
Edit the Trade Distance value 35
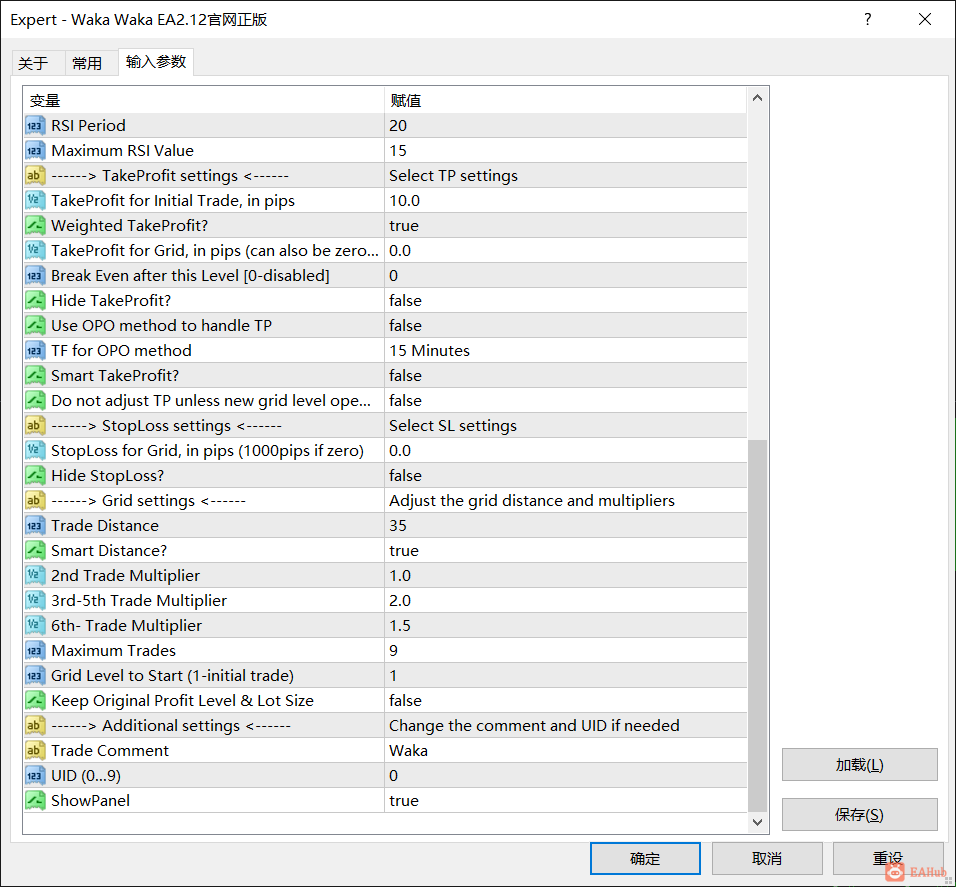pyautogui.click(x=566, y=525)
